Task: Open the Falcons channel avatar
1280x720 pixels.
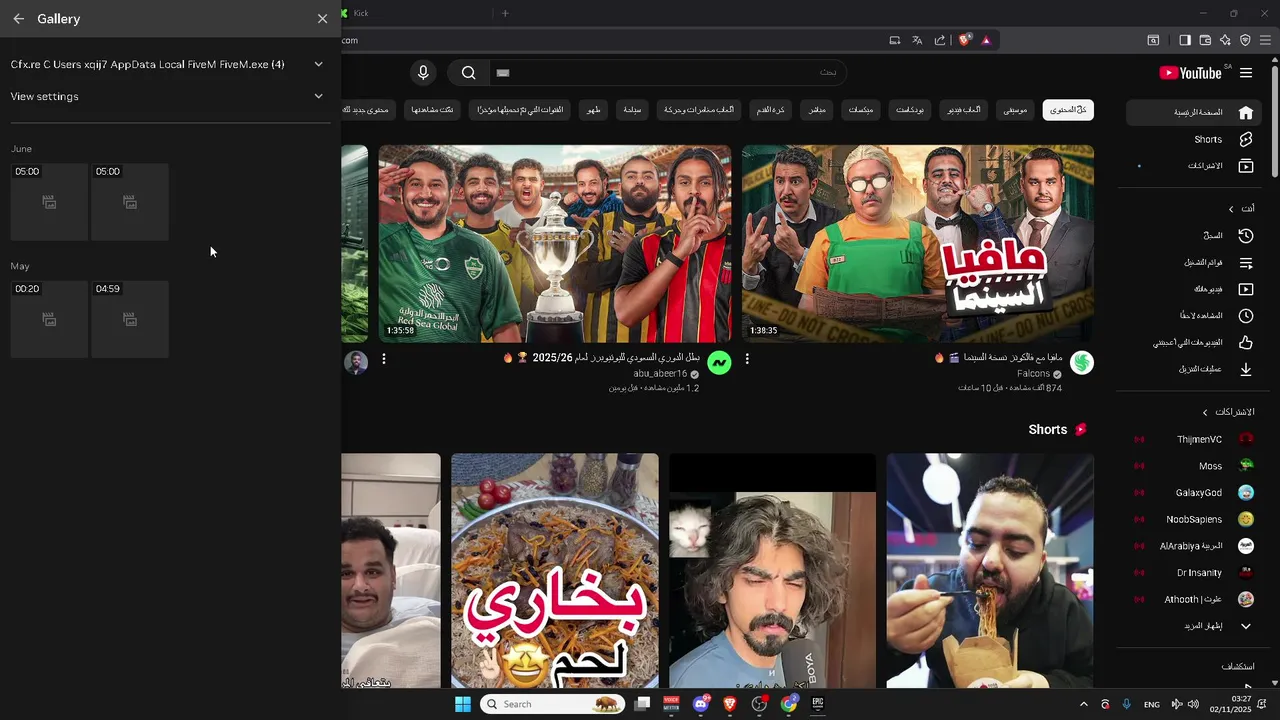Action: coord(1081,362)
